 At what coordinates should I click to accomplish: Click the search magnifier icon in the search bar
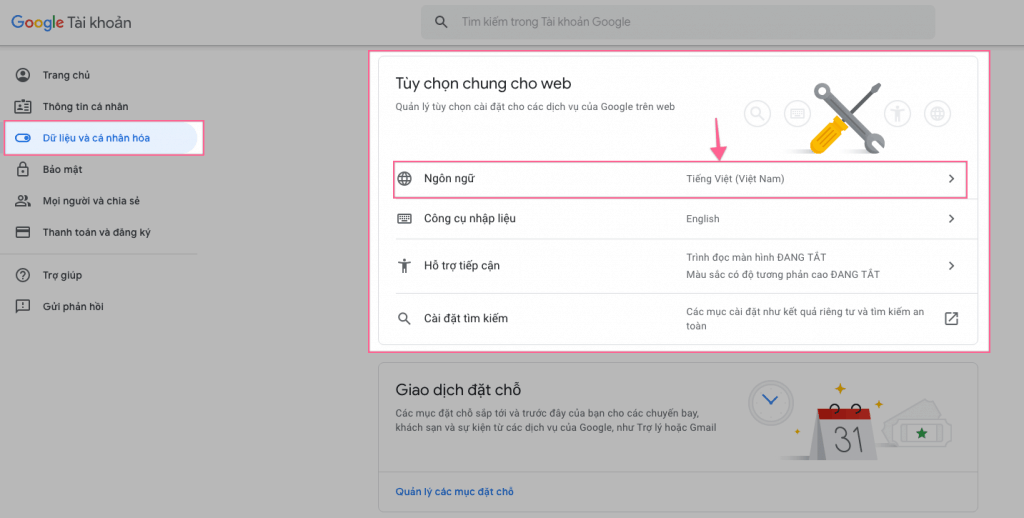click(x=441, y=22)
